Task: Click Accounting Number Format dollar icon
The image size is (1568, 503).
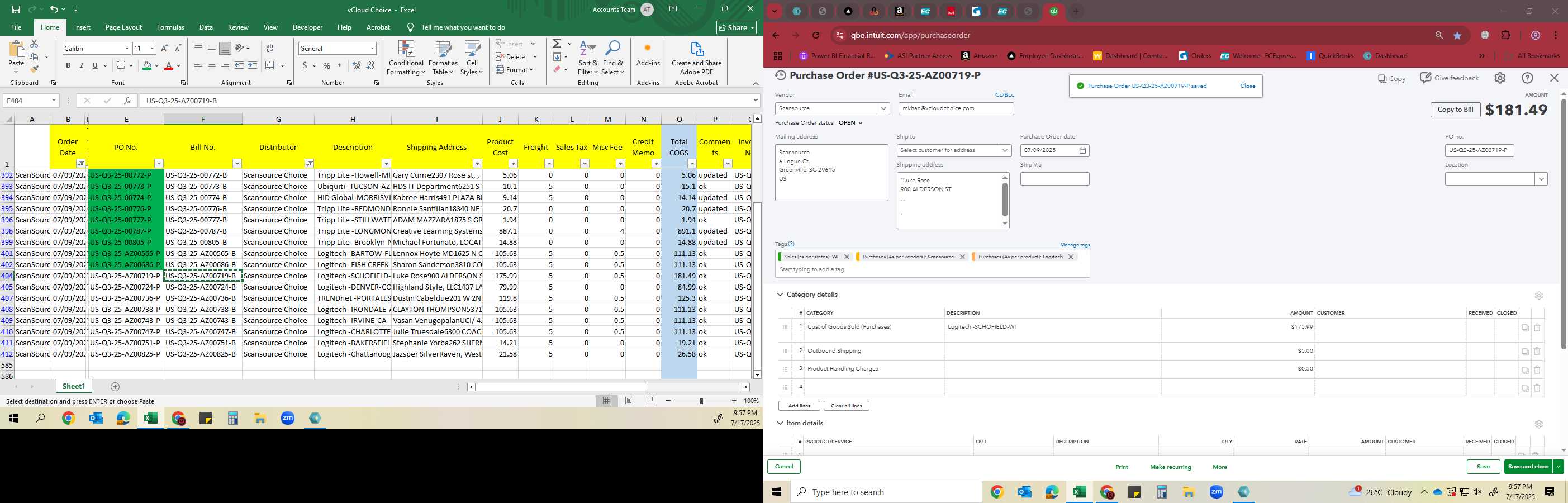Action: 305,65
